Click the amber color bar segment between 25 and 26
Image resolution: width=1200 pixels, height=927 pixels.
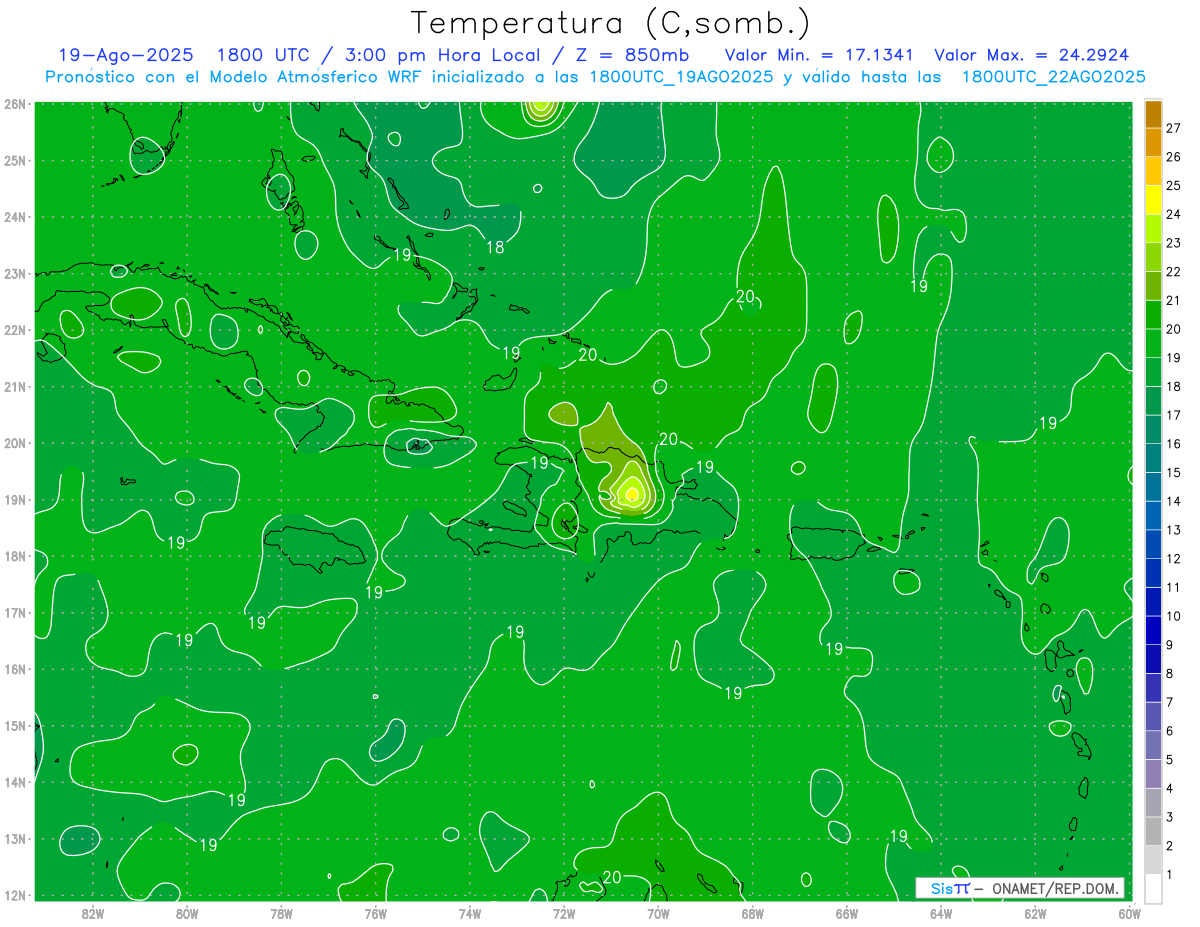tap(1153, 172)
